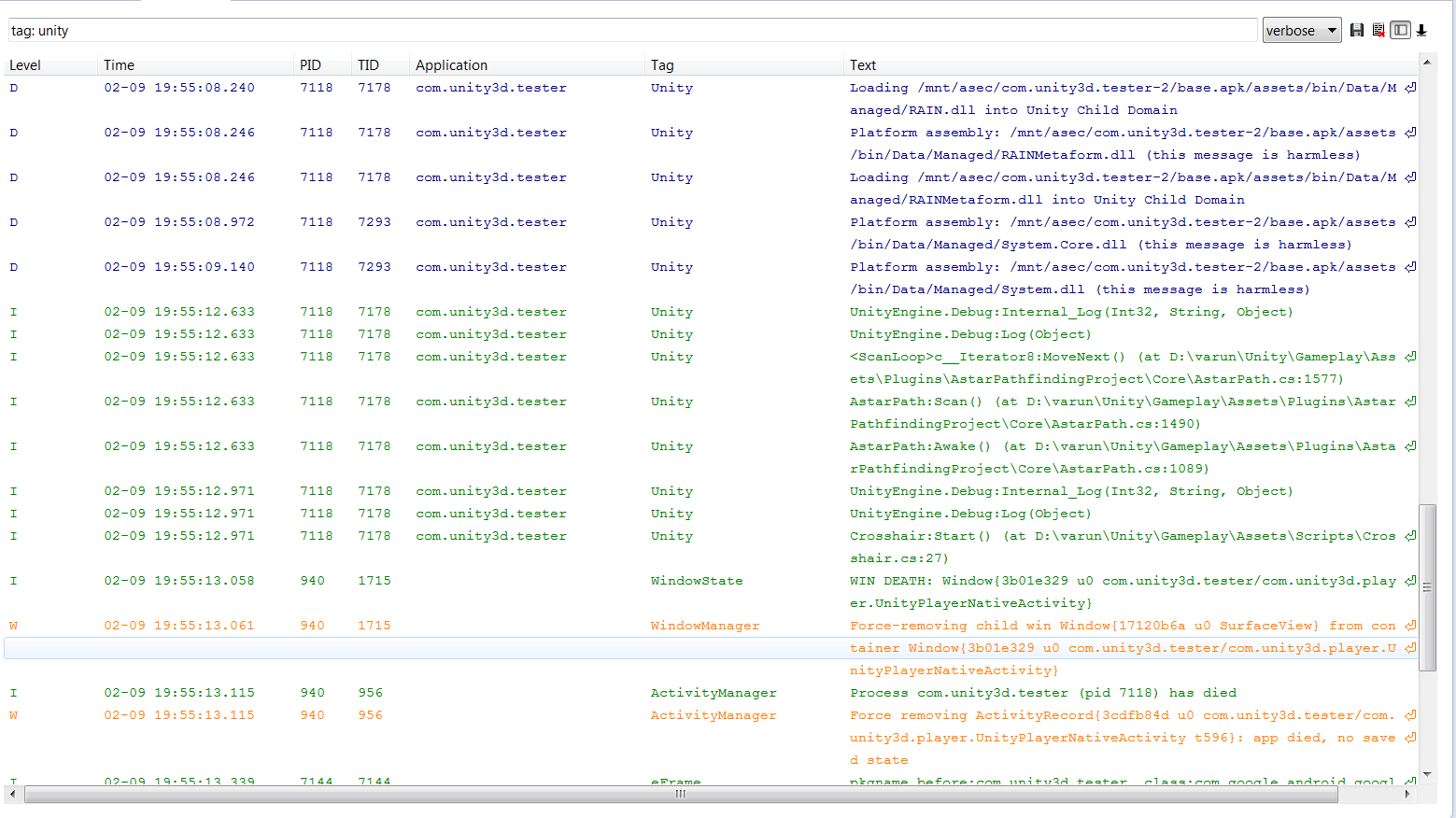
Task: Select the timestamp 02-09 19:55:08.972
Action: tap(179, 222)
